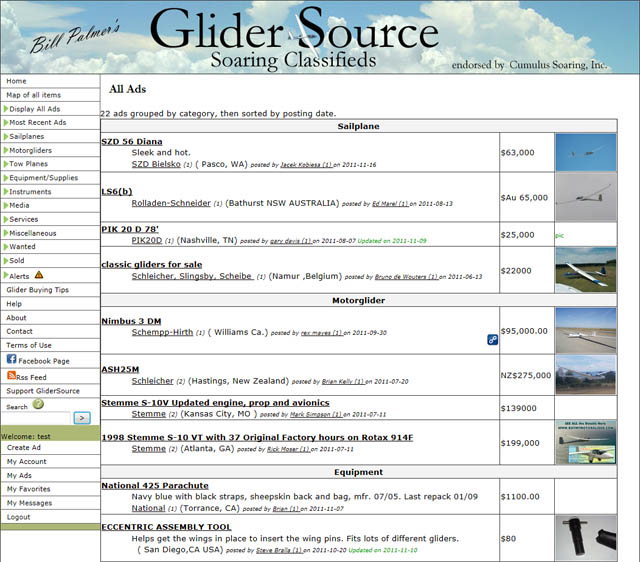Screen dimensions: 640x562
Task: Open the Contact page
Action: click(x=20, y=331)
